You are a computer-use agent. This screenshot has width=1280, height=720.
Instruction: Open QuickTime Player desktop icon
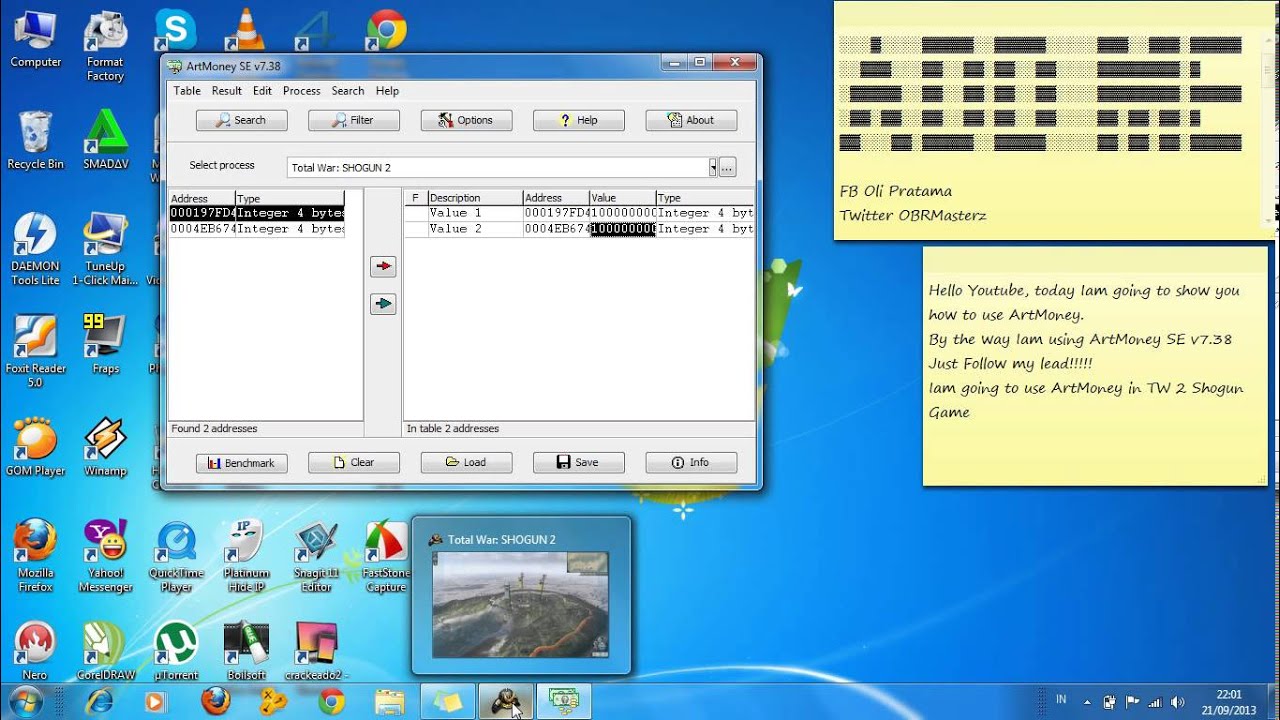(176, 555)
